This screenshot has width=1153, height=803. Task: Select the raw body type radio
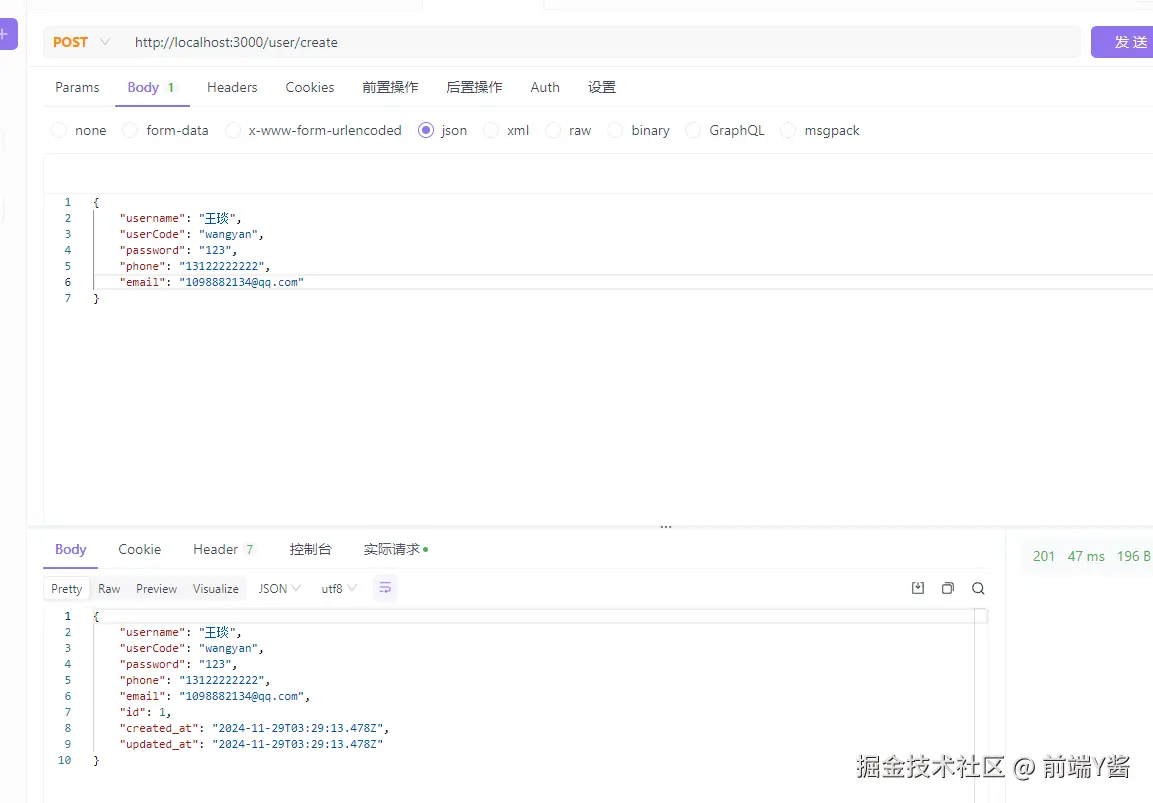click(x=553, y=130)
